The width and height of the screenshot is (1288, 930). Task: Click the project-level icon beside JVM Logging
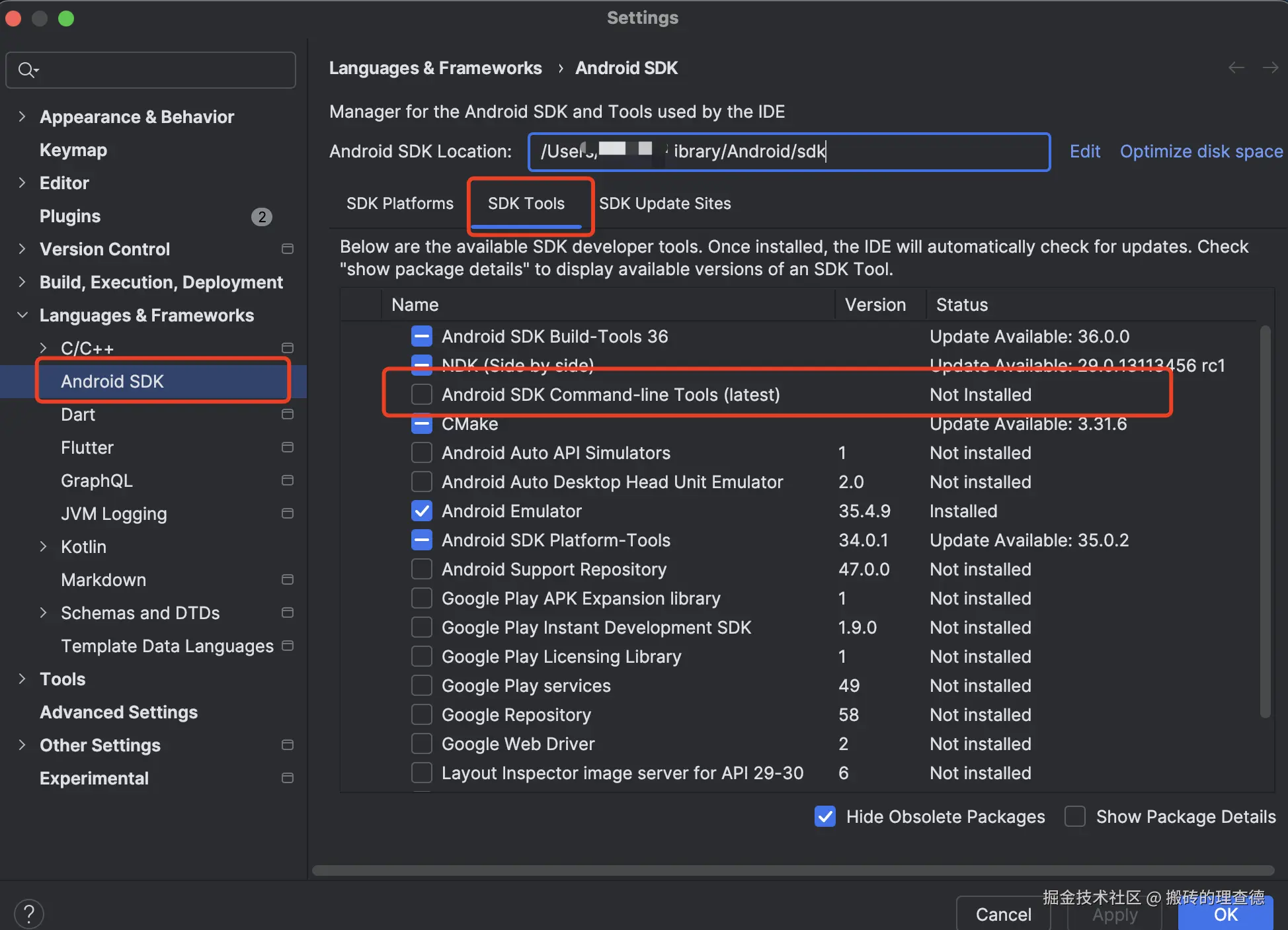288,513
